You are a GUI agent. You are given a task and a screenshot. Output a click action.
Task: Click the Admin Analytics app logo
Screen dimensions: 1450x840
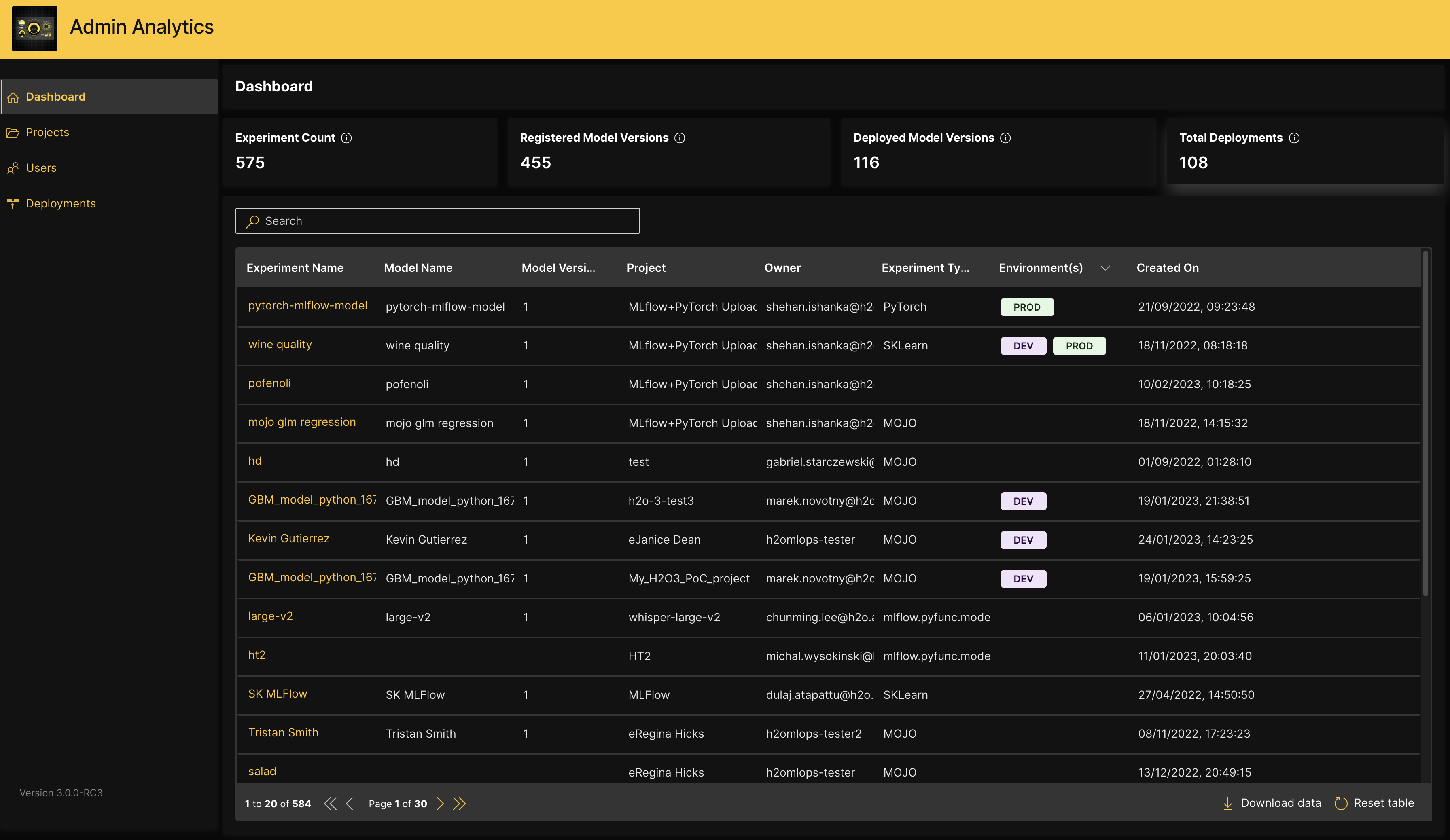click(34, 28)
